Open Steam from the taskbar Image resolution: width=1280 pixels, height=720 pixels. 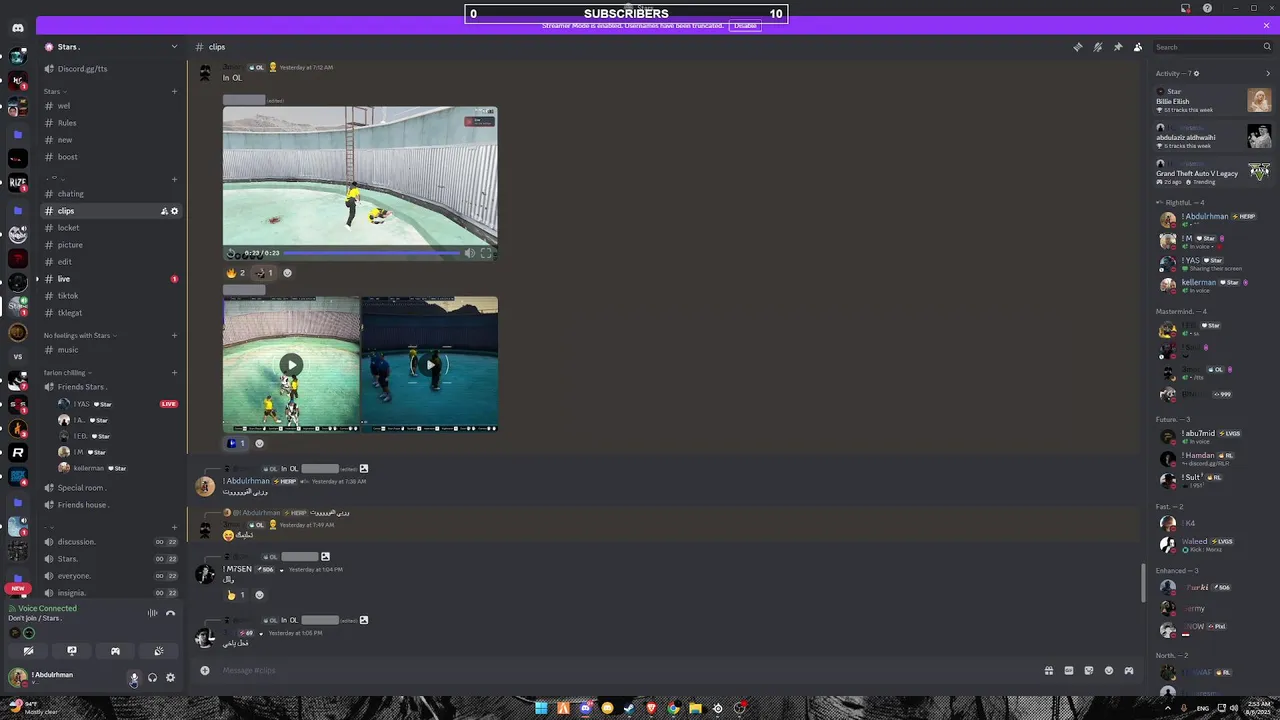[629, 708]
